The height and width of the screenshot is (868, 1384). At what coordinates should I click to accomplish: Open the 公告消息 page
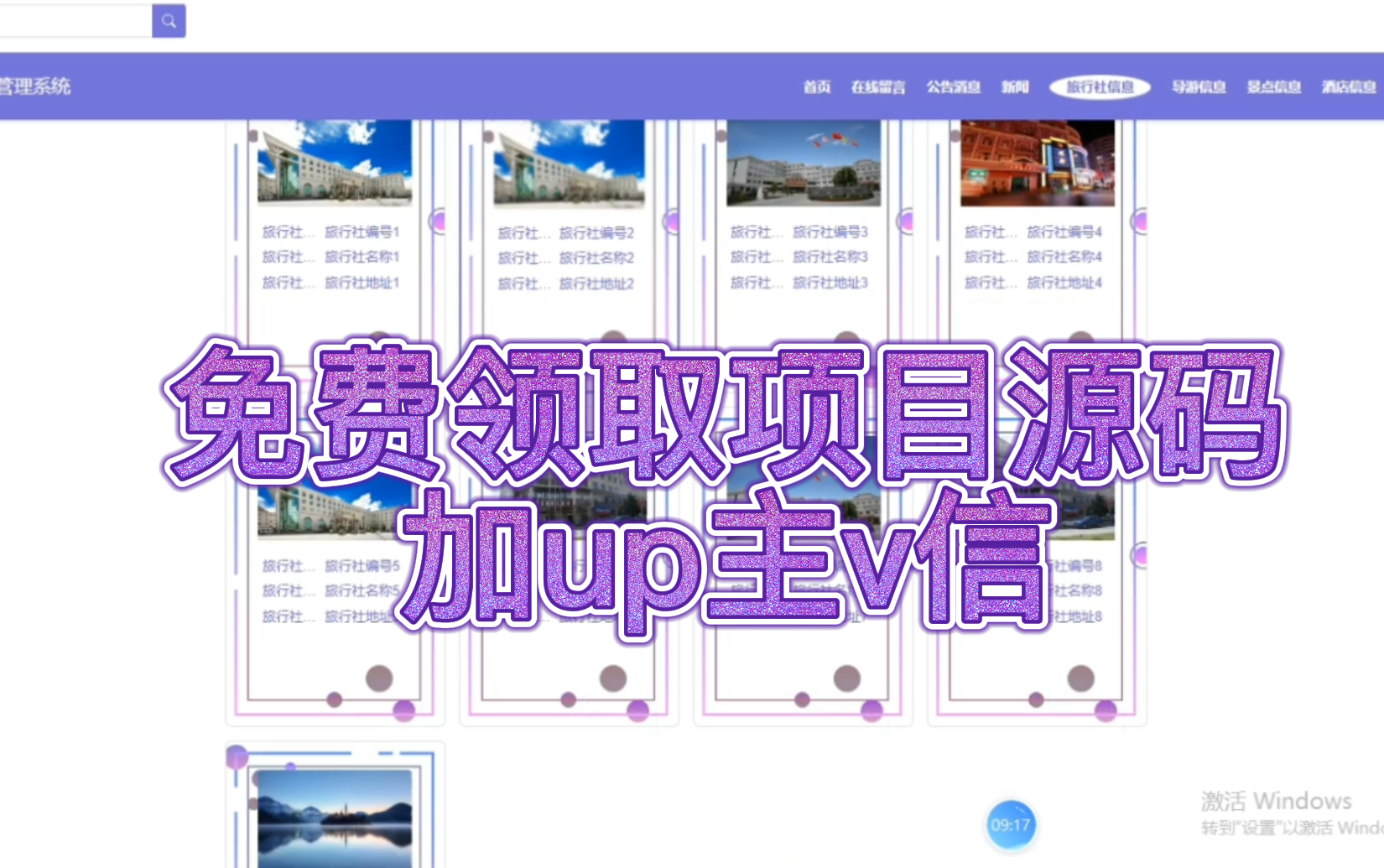tap(953, 86)
